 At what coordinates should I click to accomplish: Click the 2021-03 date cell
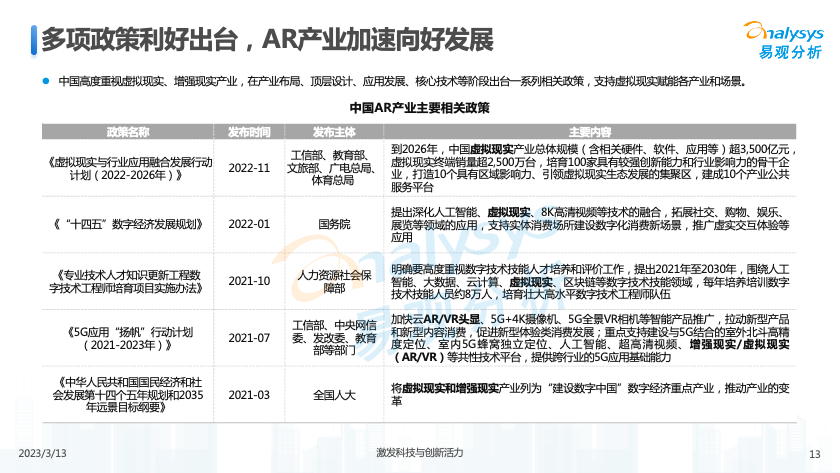249,395
